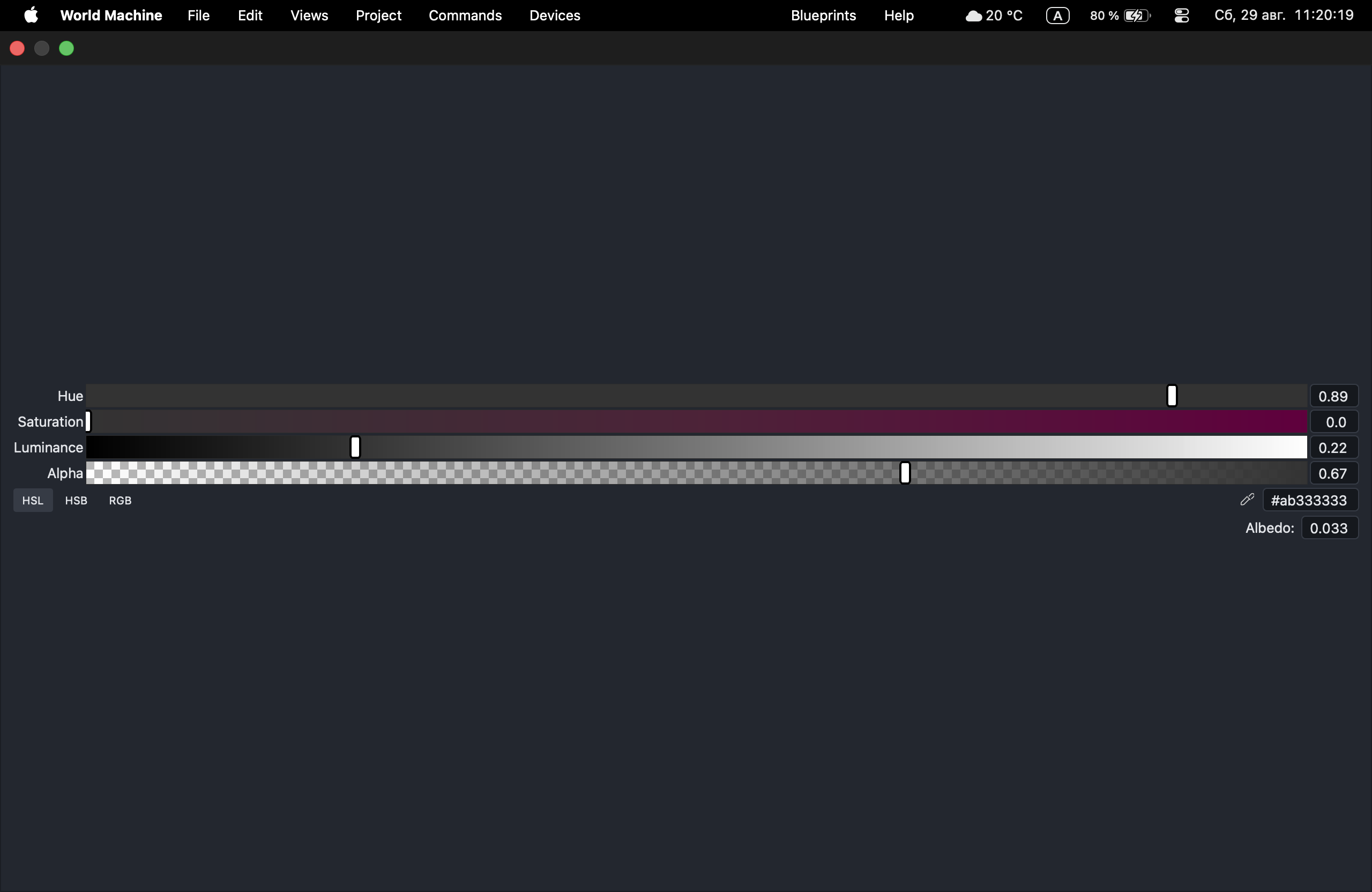The height and width of the screenshot is (892, 1372).
Task: Select the HSL color mode
Action: (33, 501)
